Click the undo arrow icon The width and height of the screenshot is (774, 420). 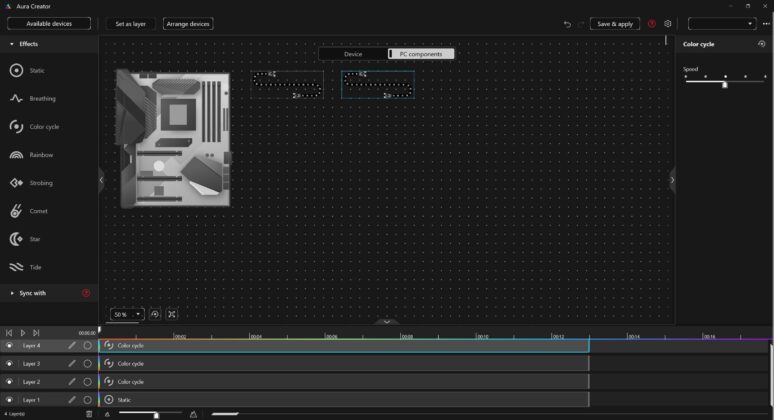tap(567, 24)
